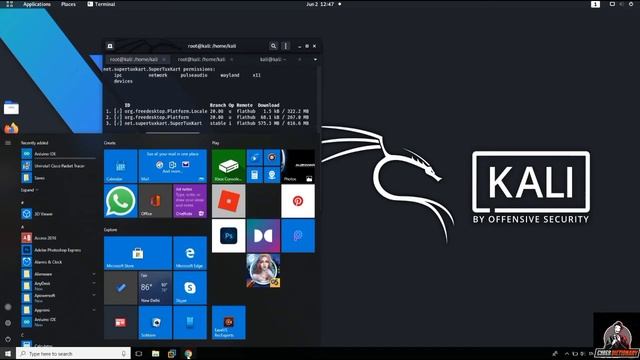The image size is (640, 360).
Task: Open the Places menu in top bar
Action: tap(68, 4)
